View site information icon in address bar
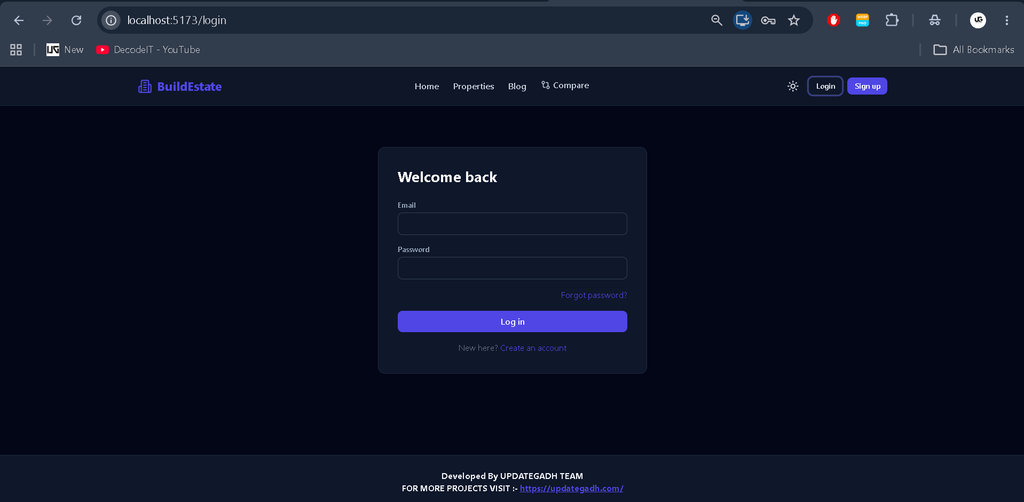 [x=111, y=20]
